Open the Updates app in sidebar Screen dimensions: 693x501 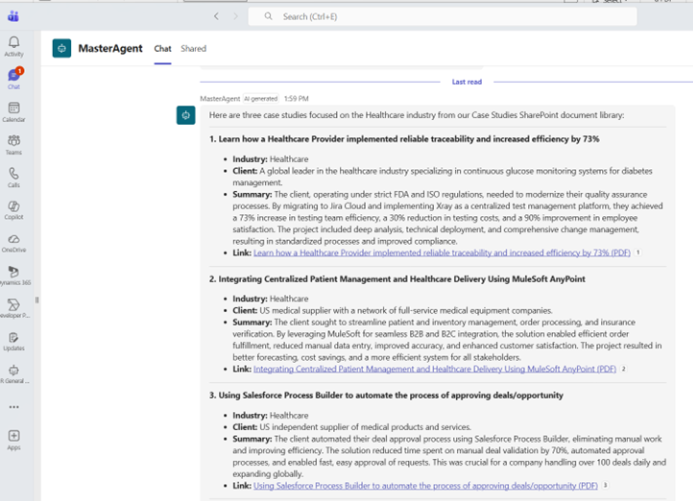pos(14,339)
